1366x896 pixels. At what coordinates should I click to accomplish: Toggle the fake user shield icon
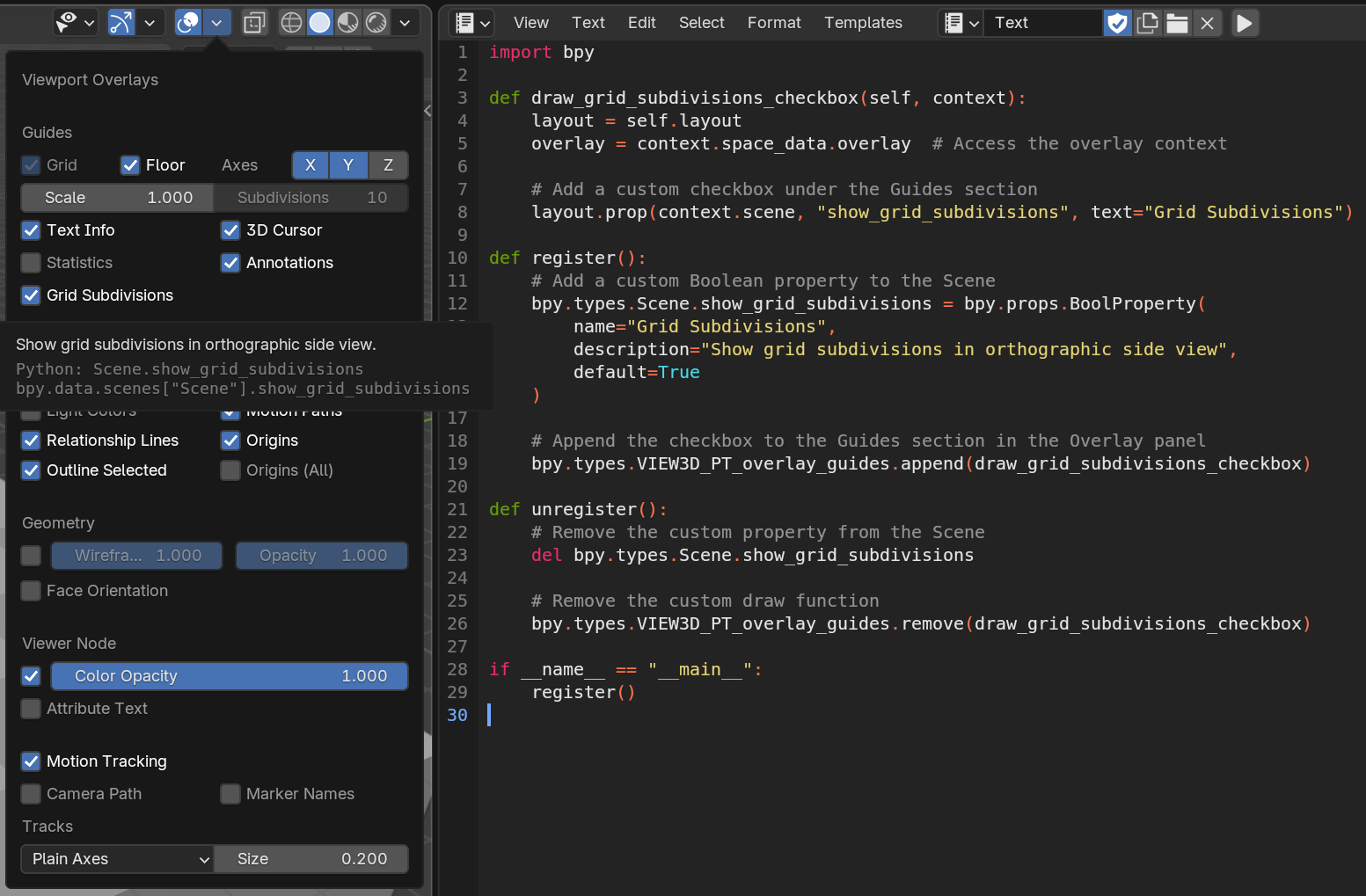1118,23
